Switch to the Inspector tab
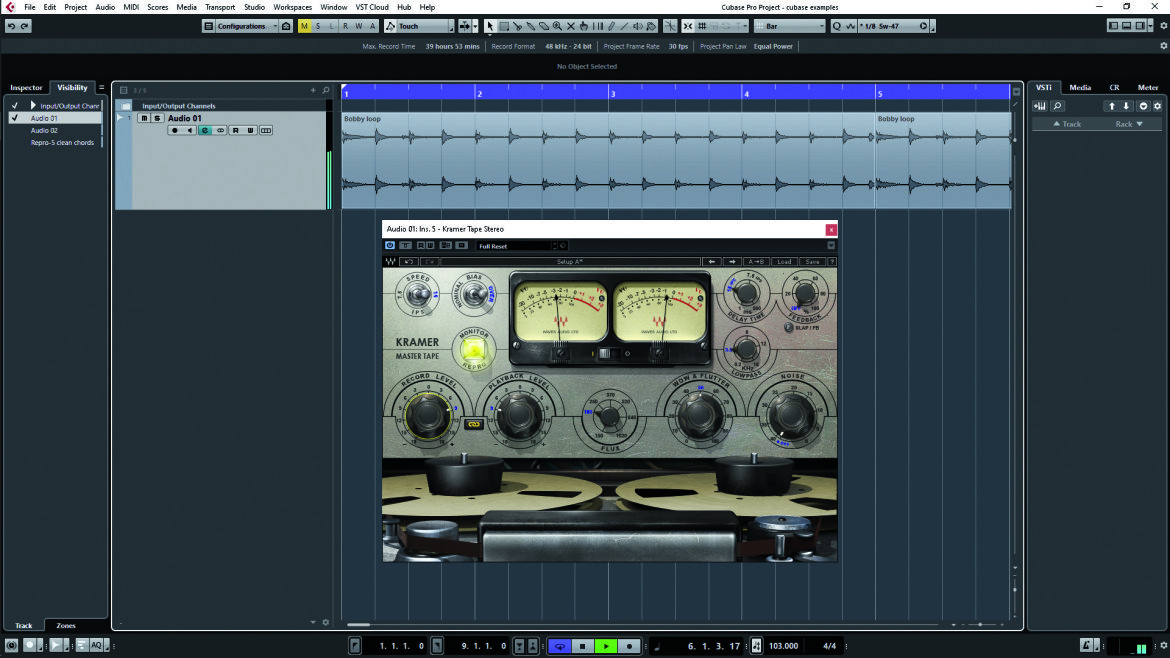This screenshot has width=1170, height=658. pos(26,87)
